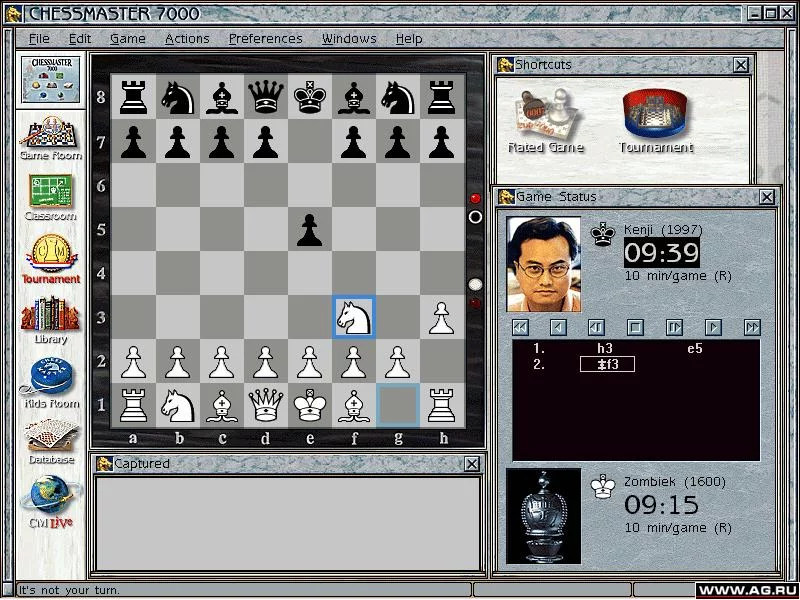The height and width of the screenshot is (600, 800).
Task: Select the white king on e1
Action: 310,405
